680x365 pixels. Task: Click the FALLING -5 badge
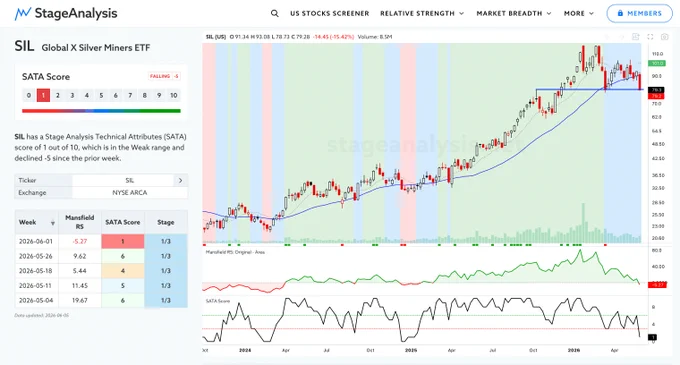coord(164,76)
